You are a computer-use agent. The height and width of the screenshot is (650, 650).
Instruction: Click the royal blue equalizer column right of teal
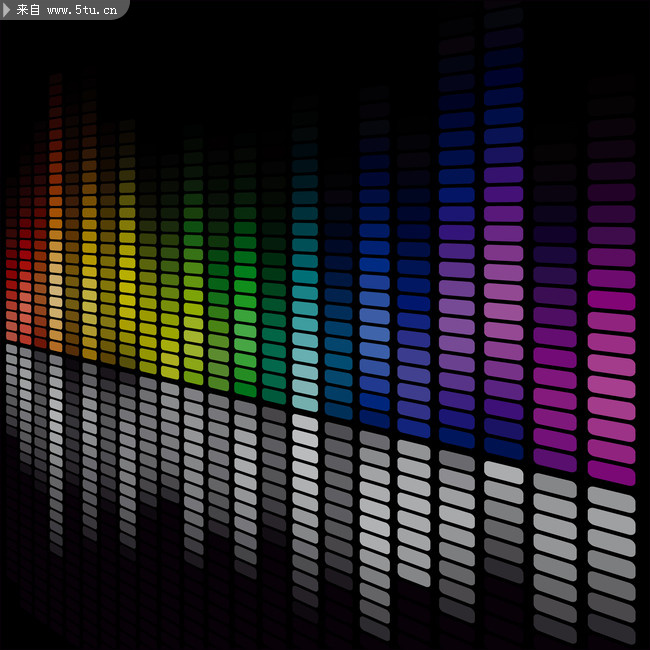pos(374,320)
